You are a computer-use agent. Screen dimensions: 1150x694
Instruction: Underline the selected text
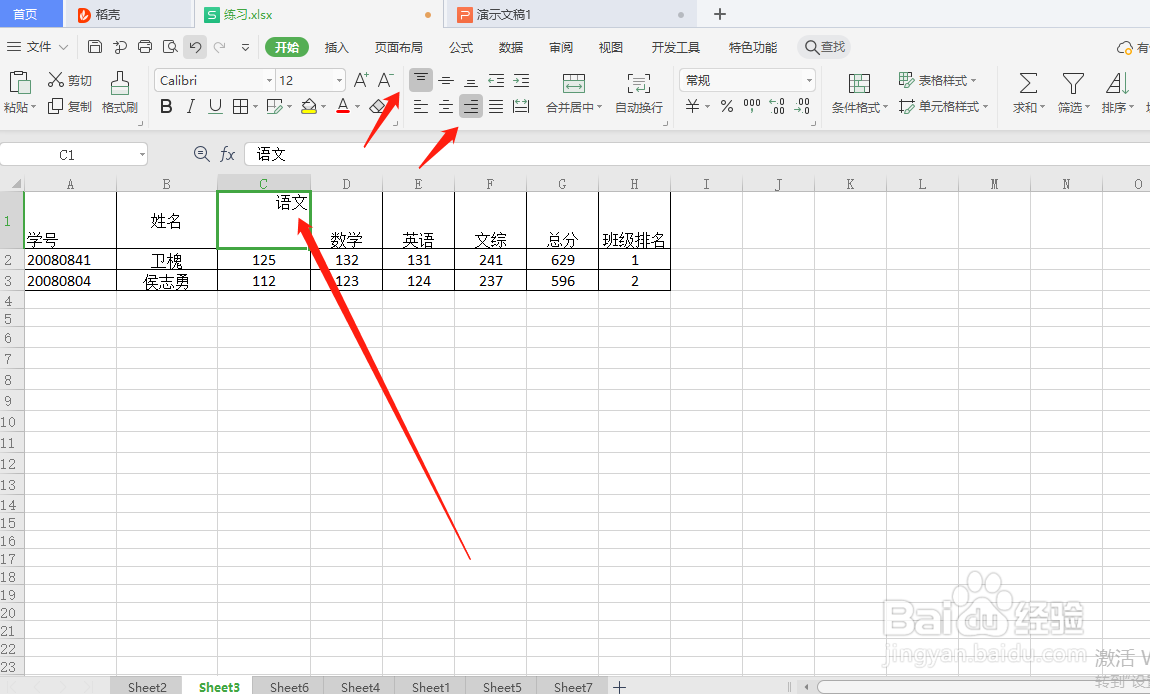(x=214, y=106)
